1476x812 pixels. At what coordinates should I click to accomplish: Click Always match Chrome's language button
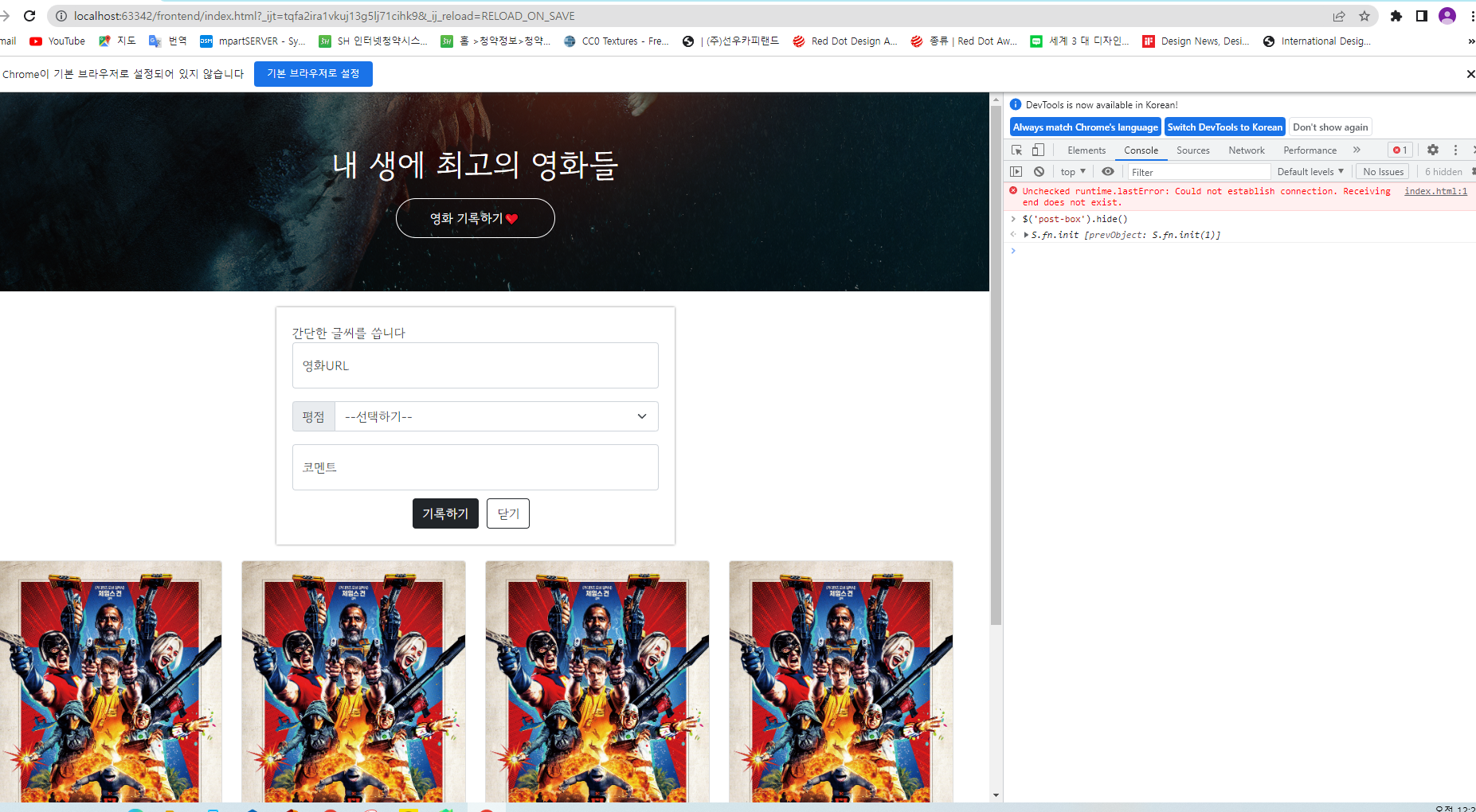click(x=1086, y=127)
